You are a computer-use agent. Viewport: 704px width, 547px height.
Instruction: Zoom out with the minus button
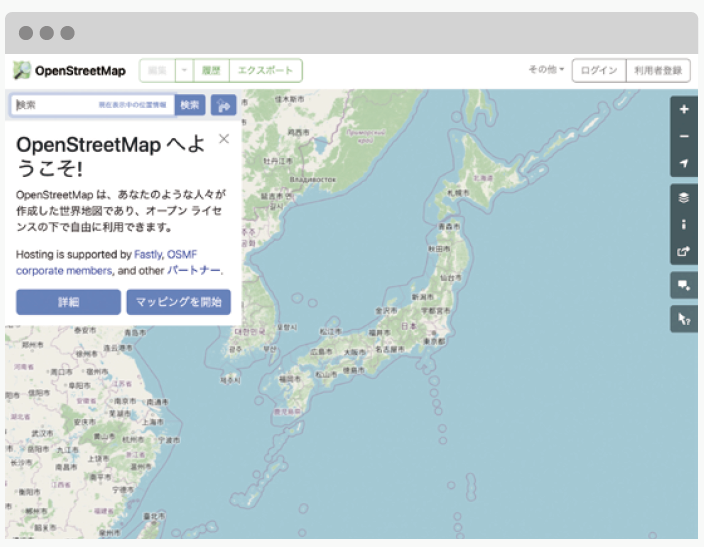click(684, 136)
